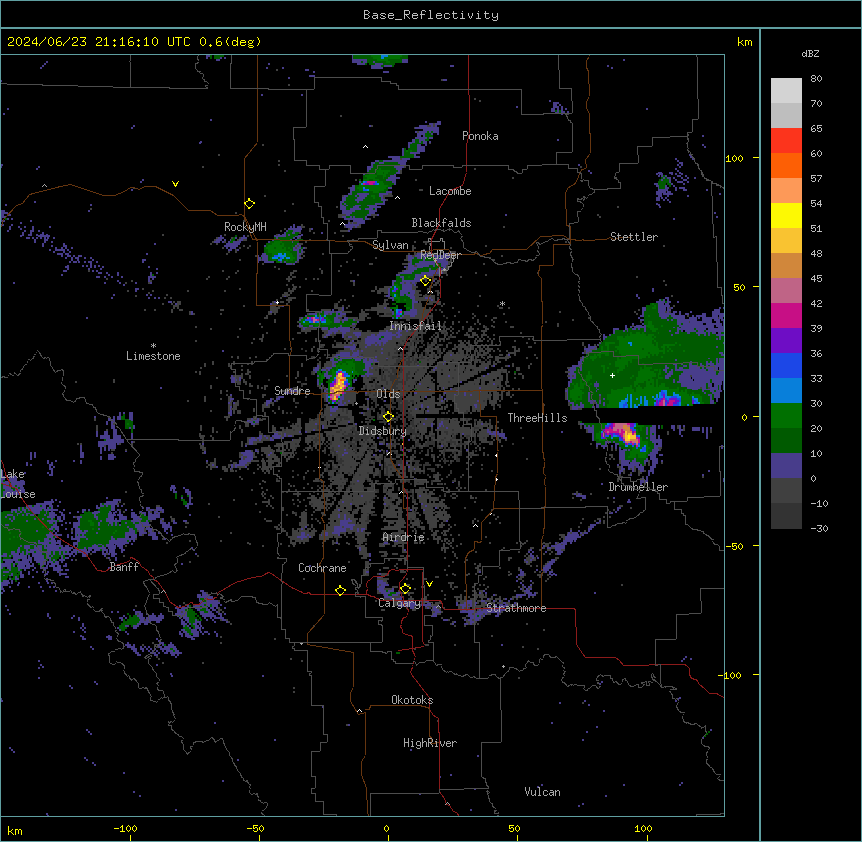Click the pink storm core north of Drumheller
Screen dimensions: 862x842
point(621,433)
